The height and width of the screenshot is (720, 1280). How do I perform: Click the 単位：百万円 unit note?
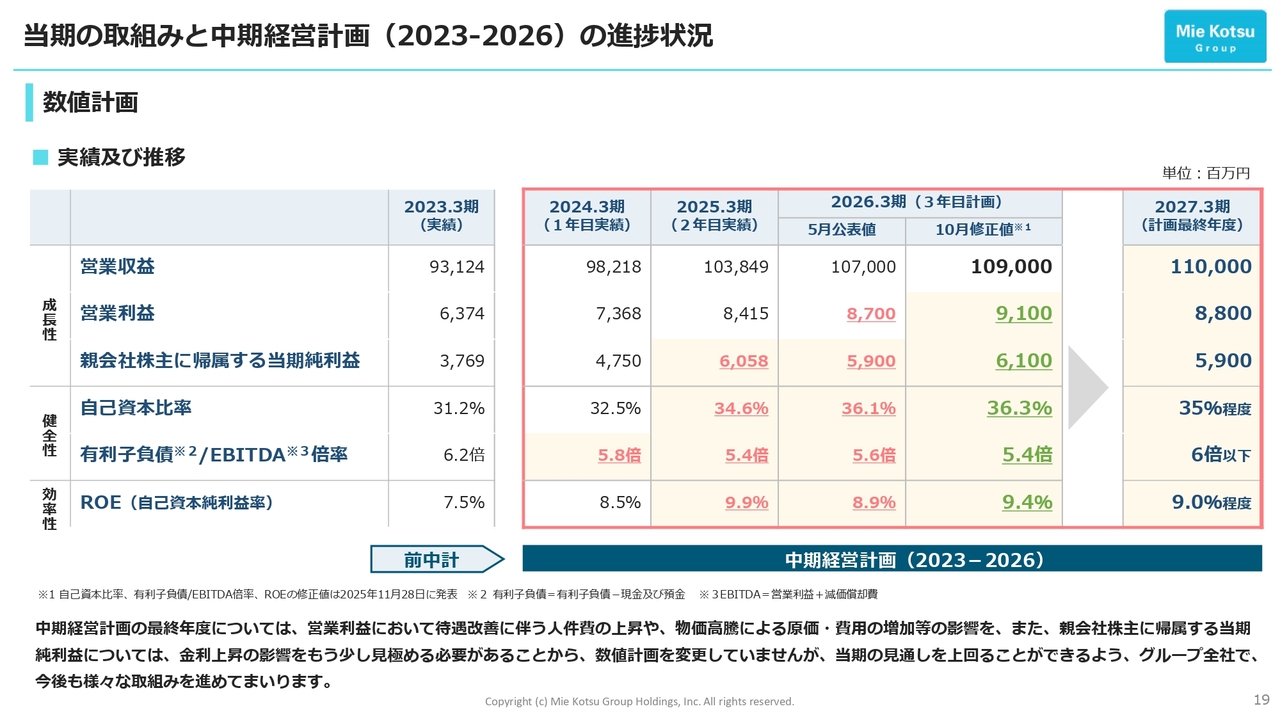(x=1205, y=173)
